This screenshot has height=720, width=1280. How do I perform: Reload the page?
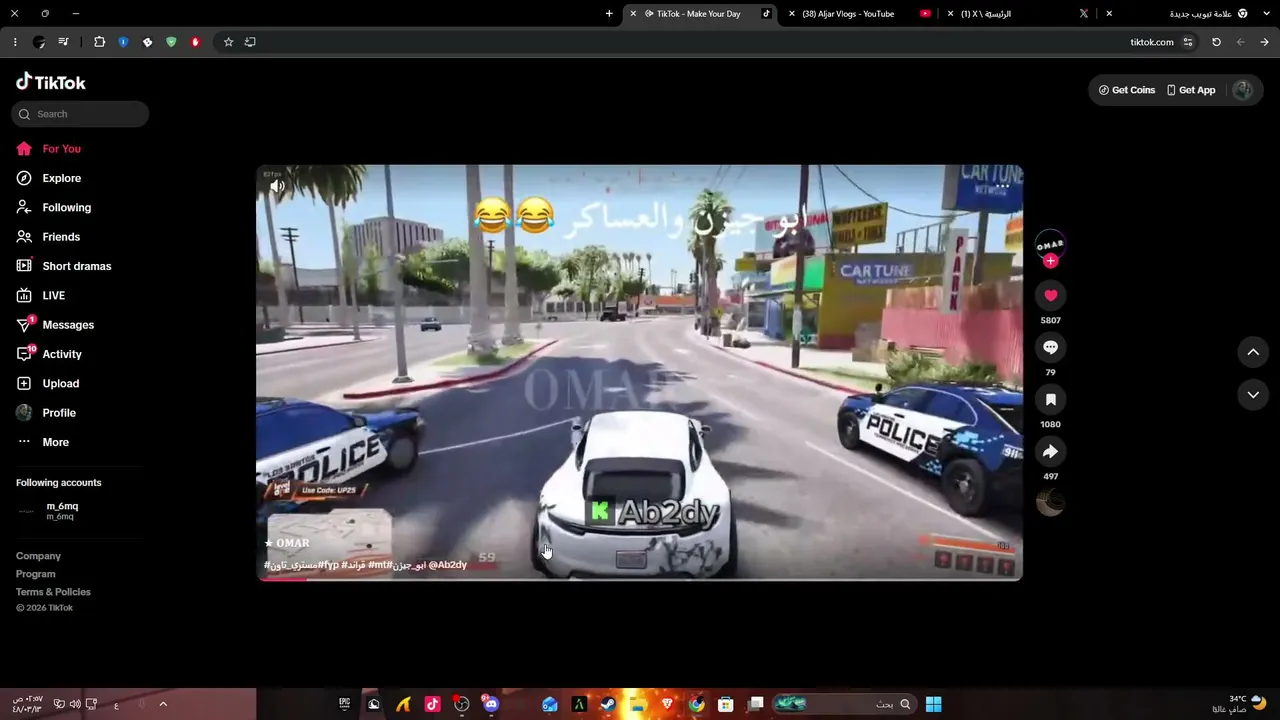click(x=1216, y=42)
